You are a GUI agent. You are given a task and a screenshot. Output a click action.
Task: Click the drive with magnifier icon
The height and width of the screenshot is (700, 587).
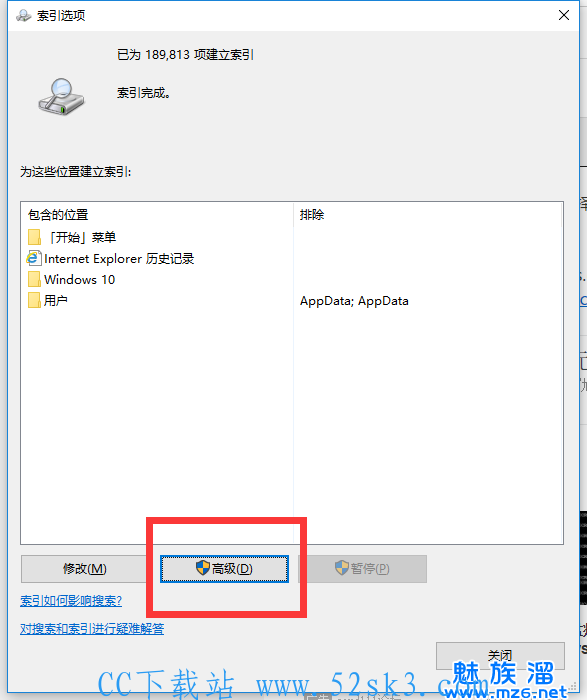pyautogui.click(x=61, y=97)
